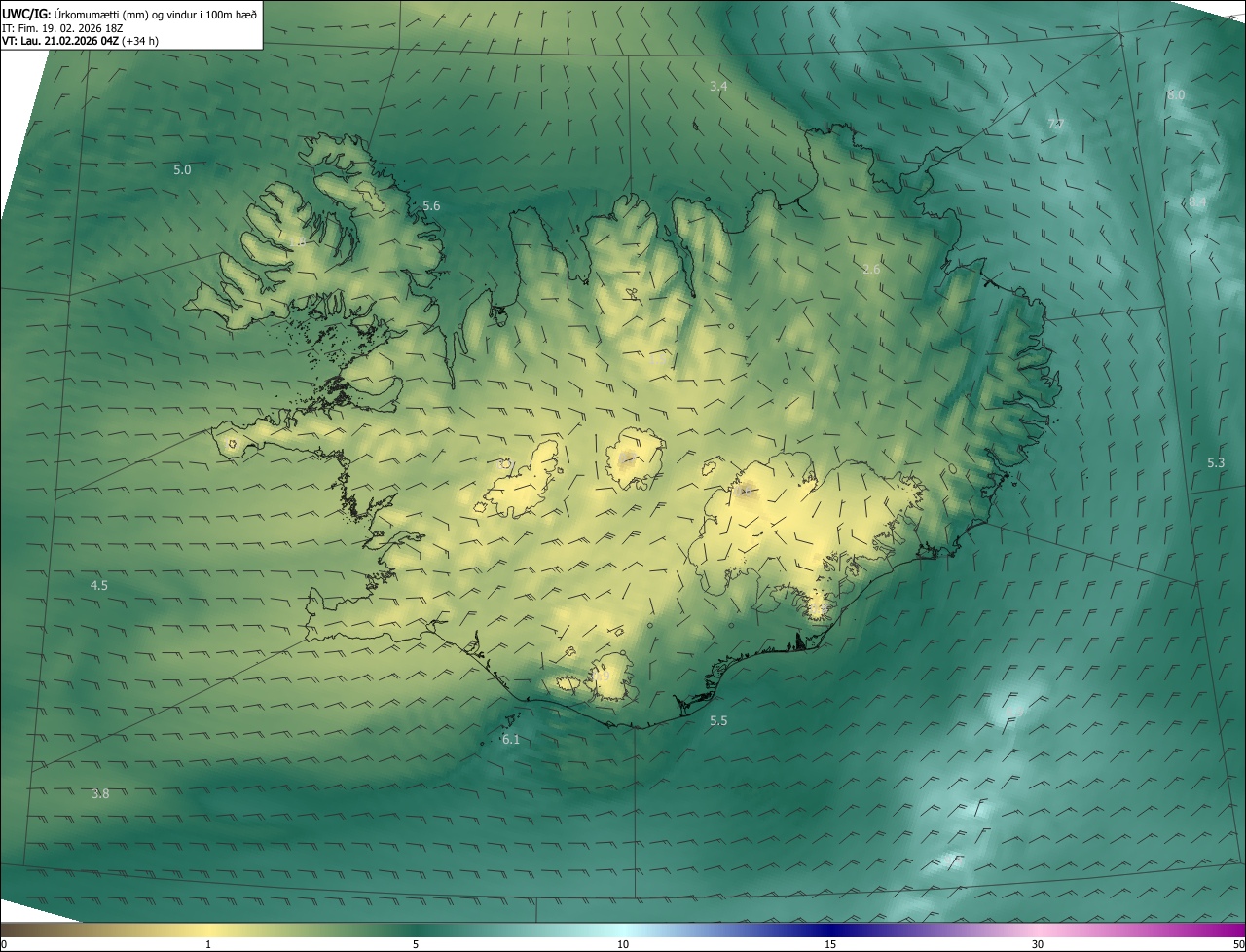The height and width of the screenshot is (952, 1246).
Task: Click the 7.7 value label
Action: click(x=1056, y=124)
